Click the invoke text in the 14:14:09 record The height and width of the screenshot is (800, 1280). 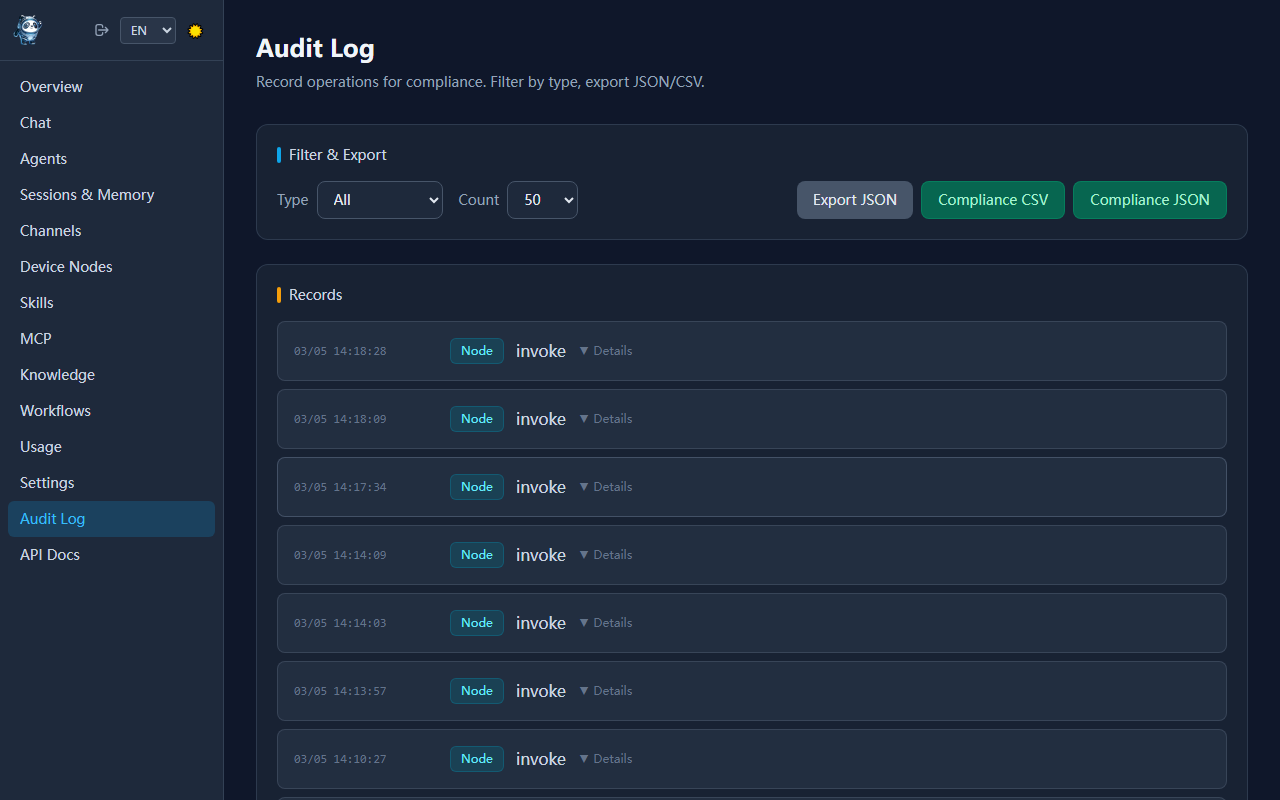[541, 555]
